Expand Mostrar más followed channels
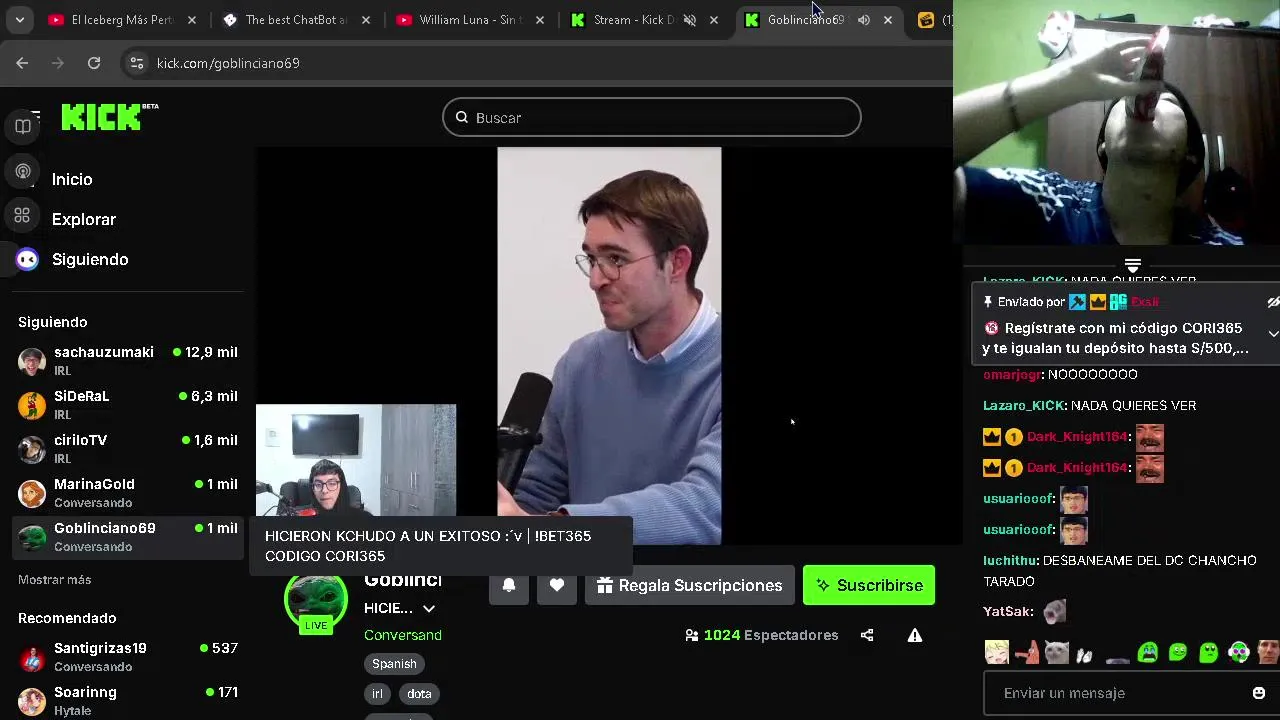This screenshot has height=720, width=1280. click(x=54, y=580)
